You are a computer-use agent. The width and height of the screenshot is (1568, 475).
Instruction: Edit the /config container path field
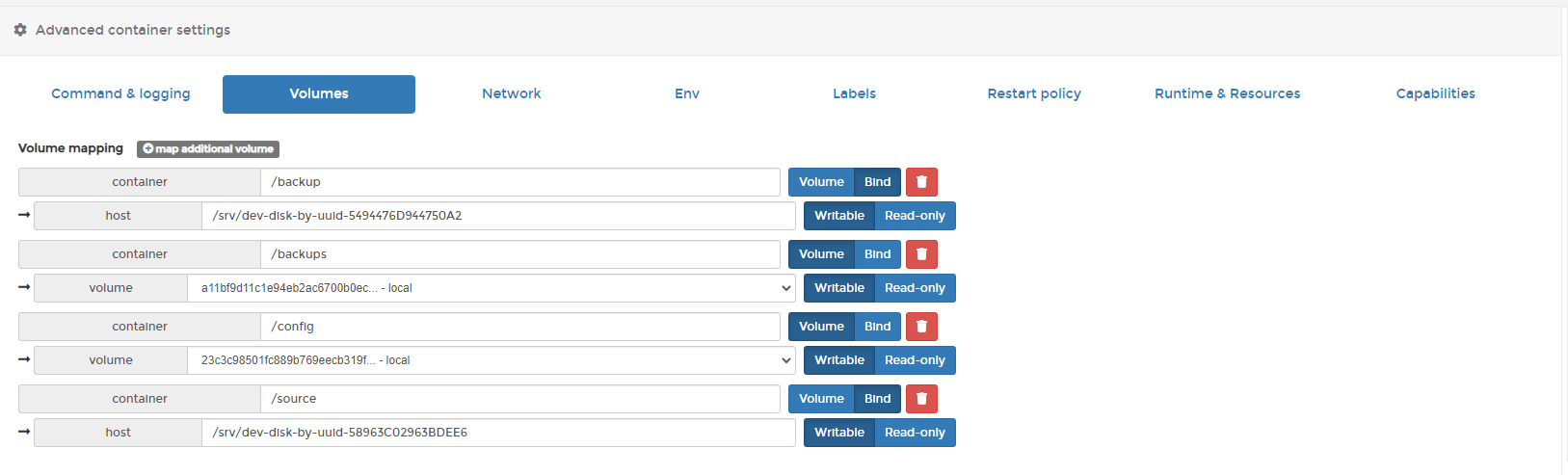[520, 327]
